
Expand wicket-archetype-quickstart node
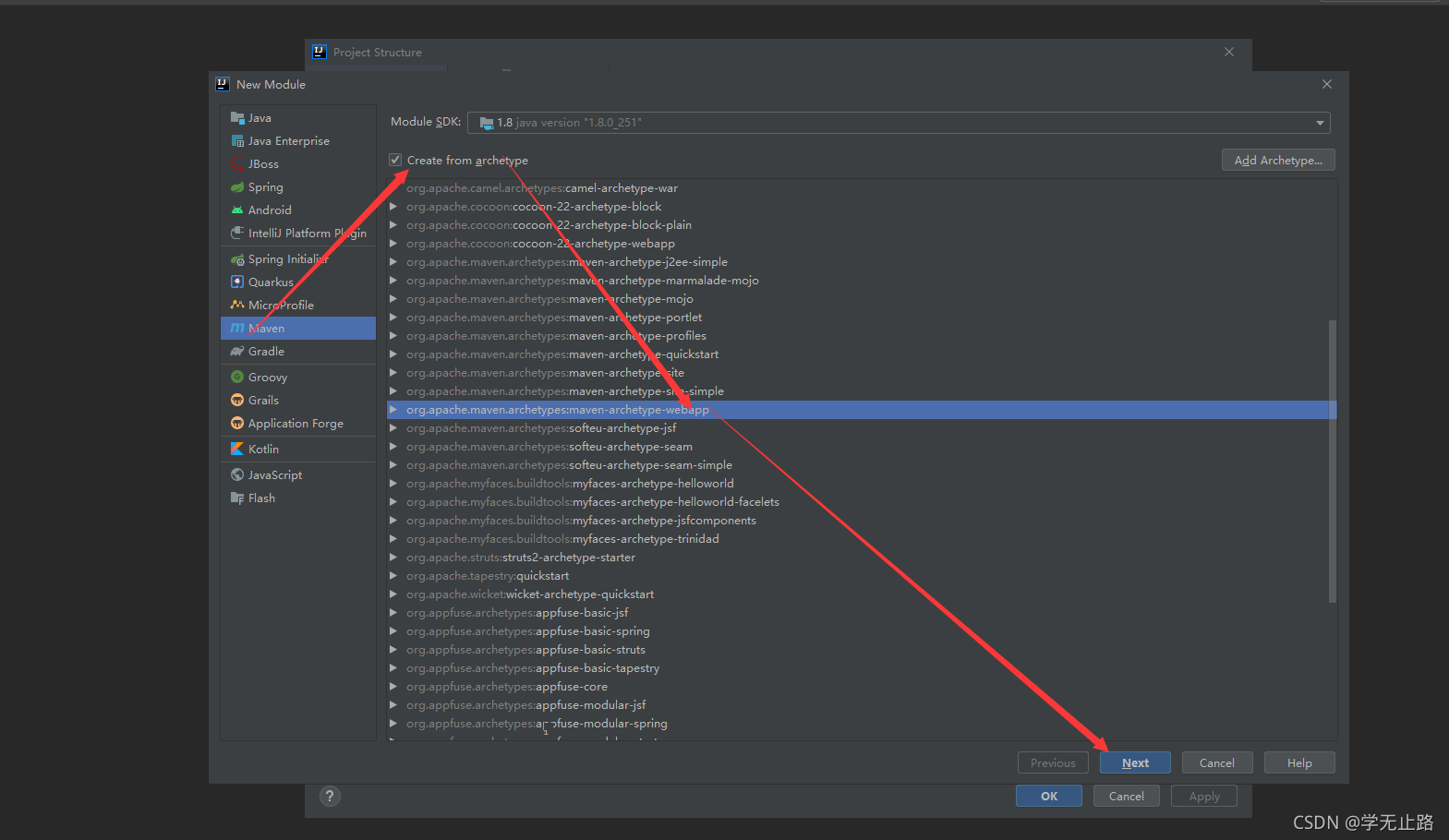pos(393,594)
